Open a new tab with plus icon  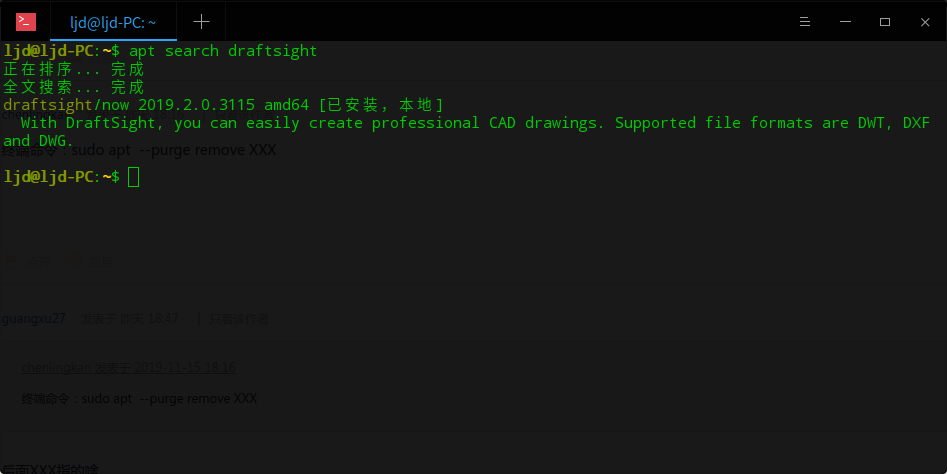tap(201, 22)
